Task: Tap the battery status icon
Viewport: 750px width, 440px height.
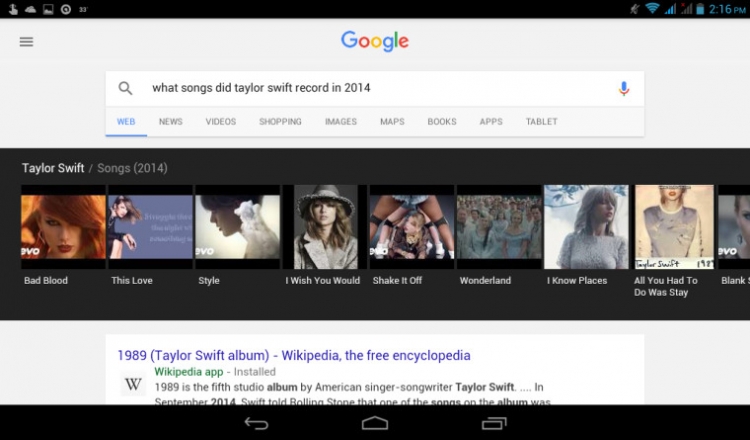Action: point(700,9)
